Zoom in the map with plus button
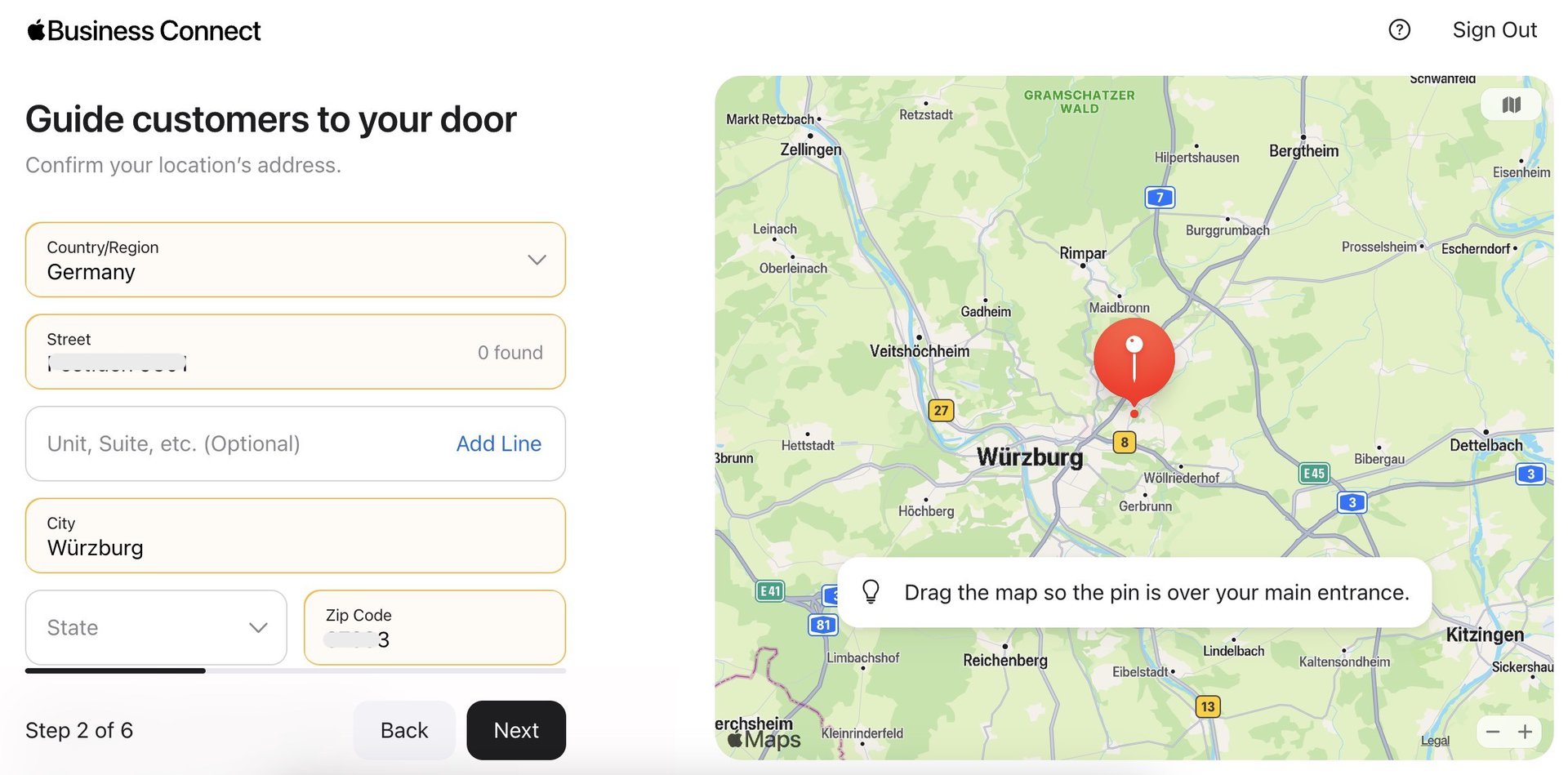Viewport: 1568px width, 775px height. (1525, 732)
